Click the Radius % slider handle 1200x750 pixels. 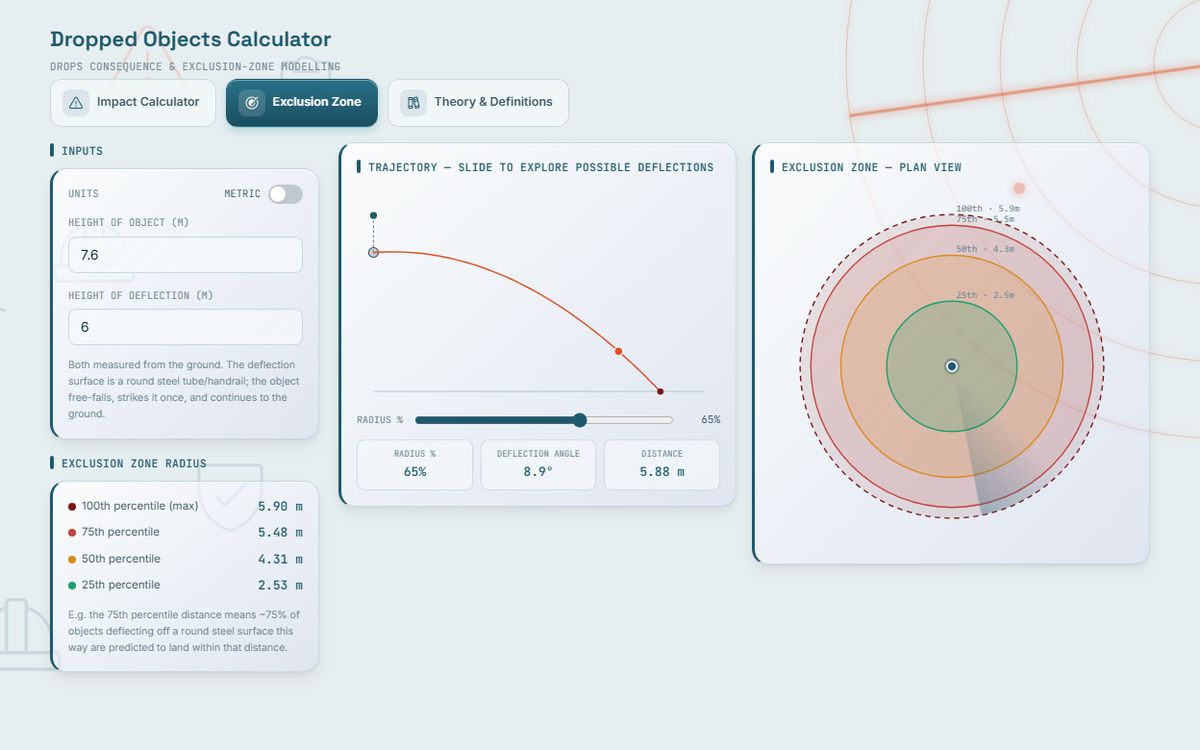click(580, 420)
